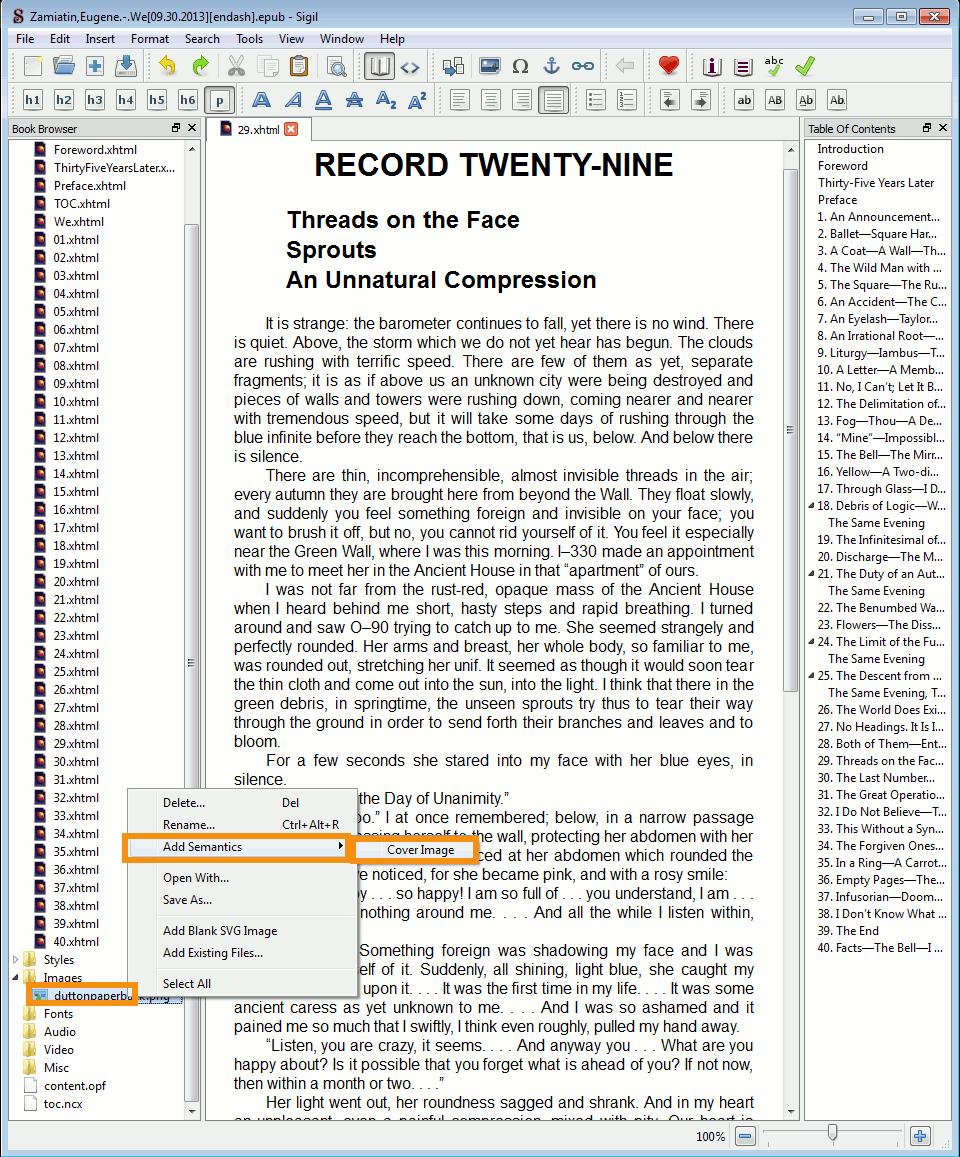
Task: Save the book with the Save icon
Action: [126, 66]
